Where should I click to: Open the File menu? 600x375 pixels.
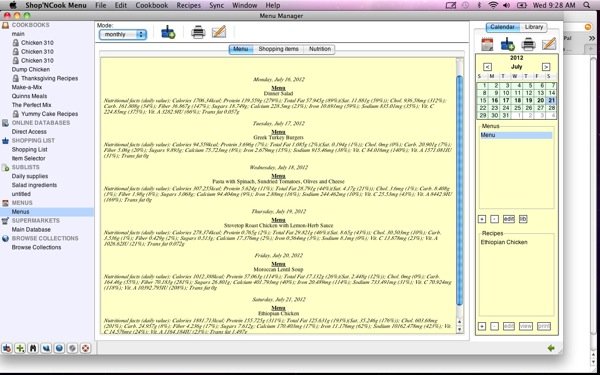(x=101, y=5)
